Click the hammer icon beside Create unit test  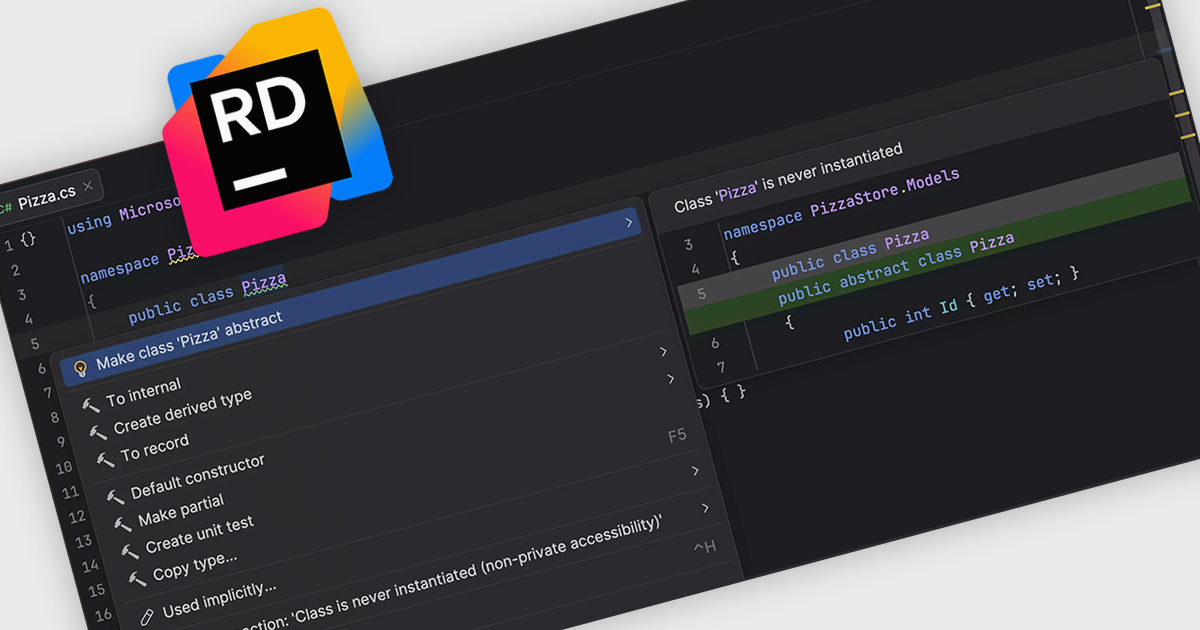[x=129, y=552]
